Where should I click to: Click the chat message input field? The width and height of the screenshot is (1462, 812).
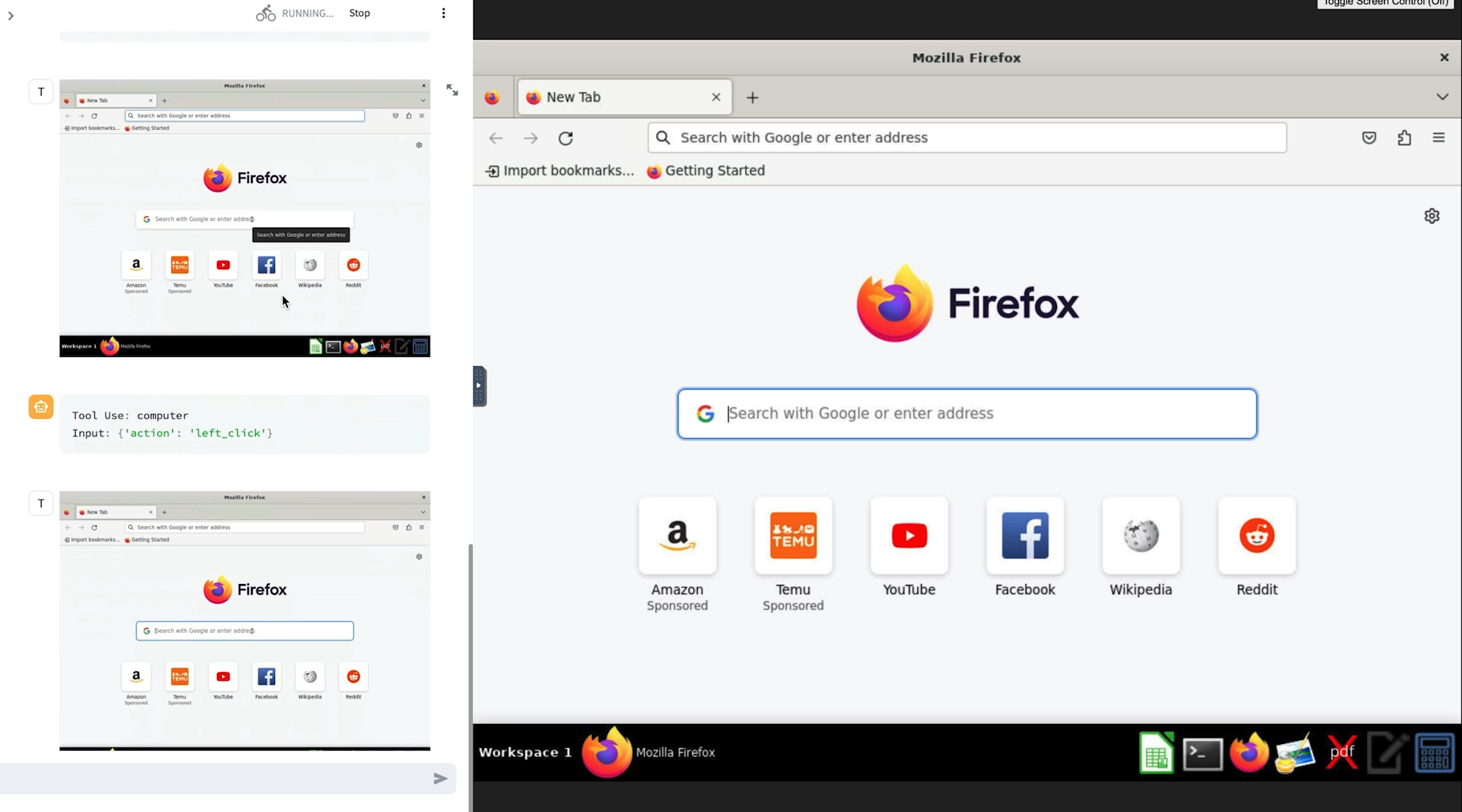[215, 779]
